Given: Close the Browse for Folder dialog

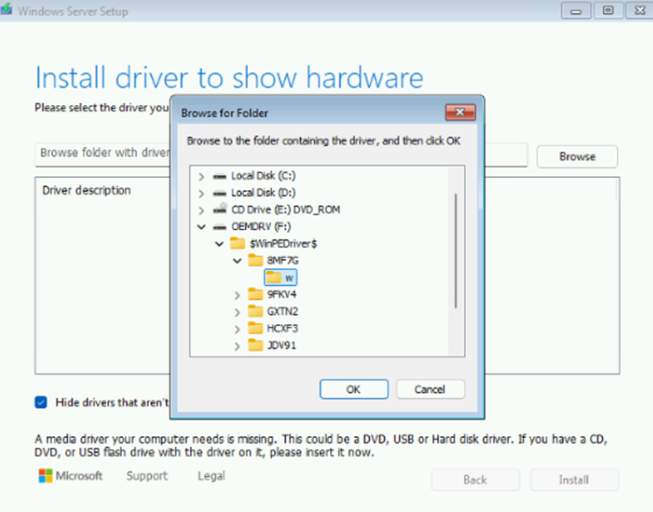Looking at the screenshot, I should [460, 112].
